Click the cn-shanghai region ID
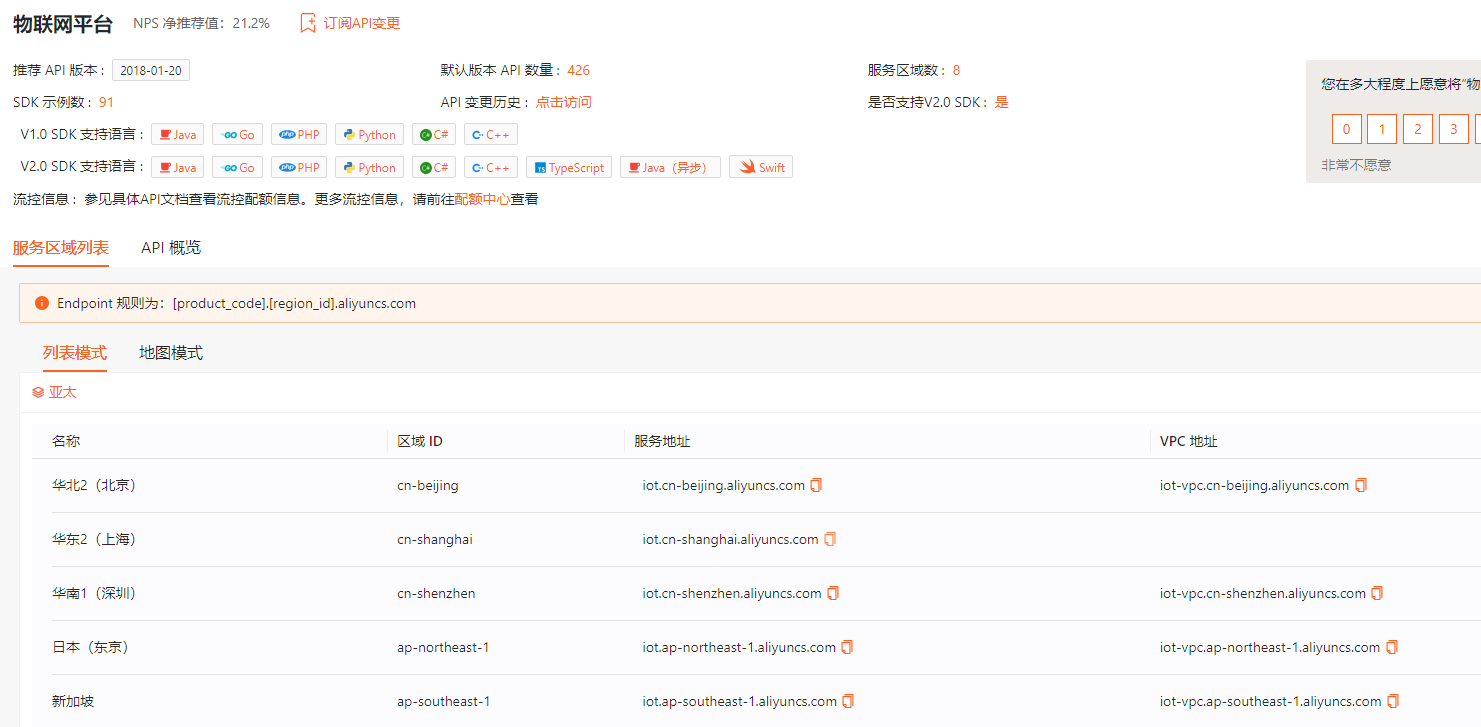The width and height of the screenshot is (1481, 727). tap(435, 539)
